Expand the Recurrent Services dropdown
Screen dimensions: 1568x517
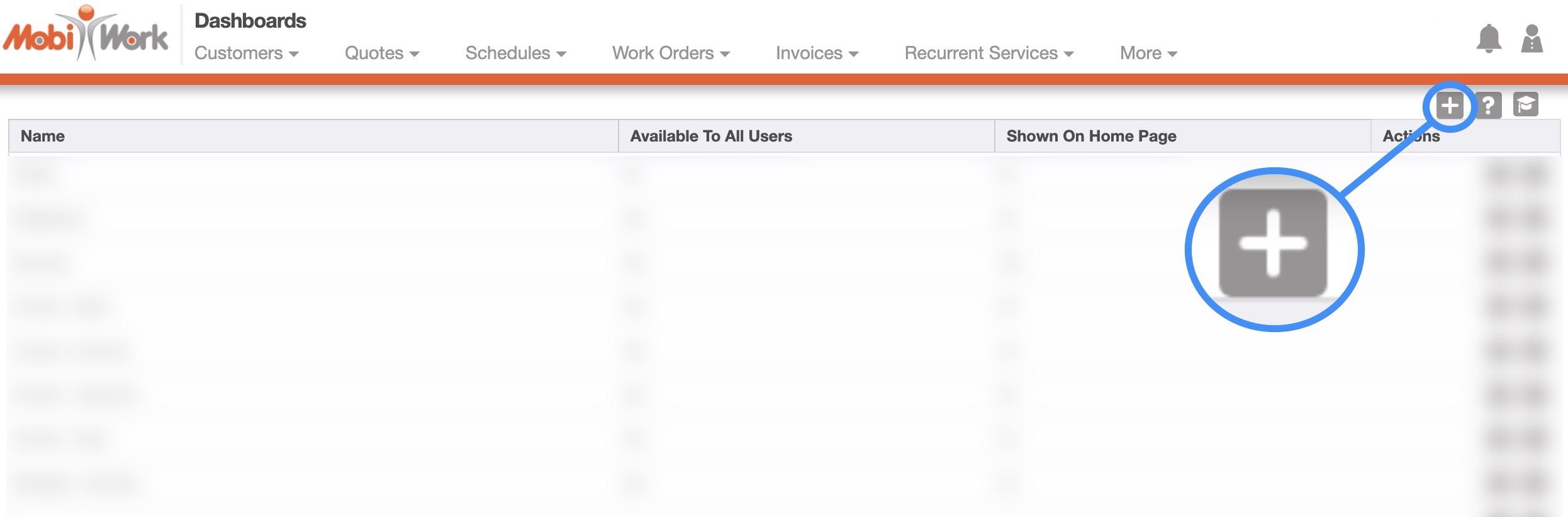pos(988,53)
